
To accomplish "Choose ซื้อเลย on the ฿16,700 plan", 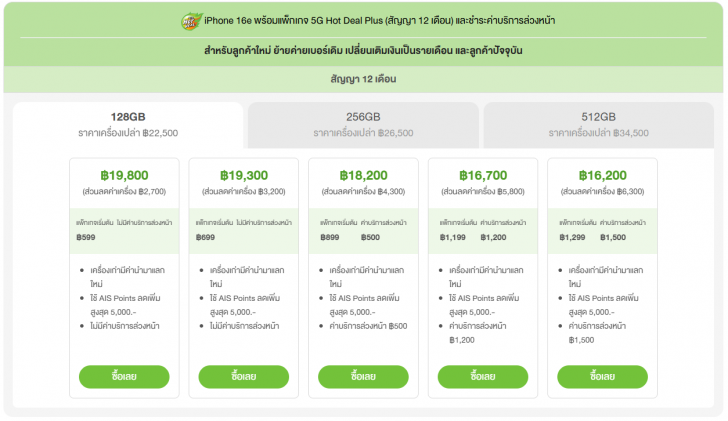I will pos(483,376).
